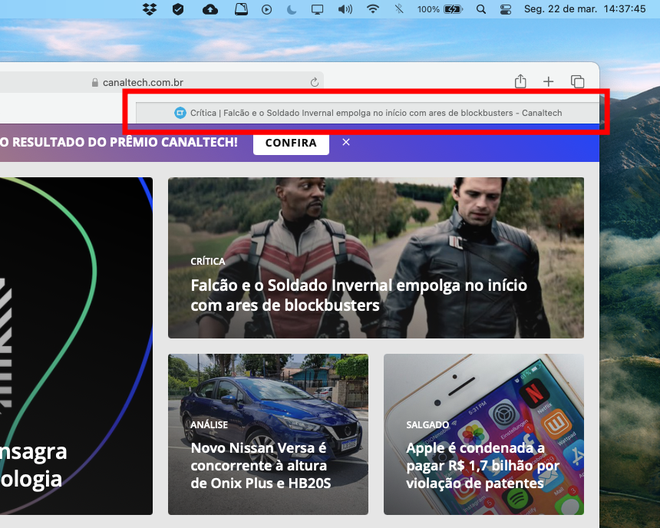Click the Bluetooth status icon
Image resolution: width=660 pixels, height=528 pixels.
399,9
